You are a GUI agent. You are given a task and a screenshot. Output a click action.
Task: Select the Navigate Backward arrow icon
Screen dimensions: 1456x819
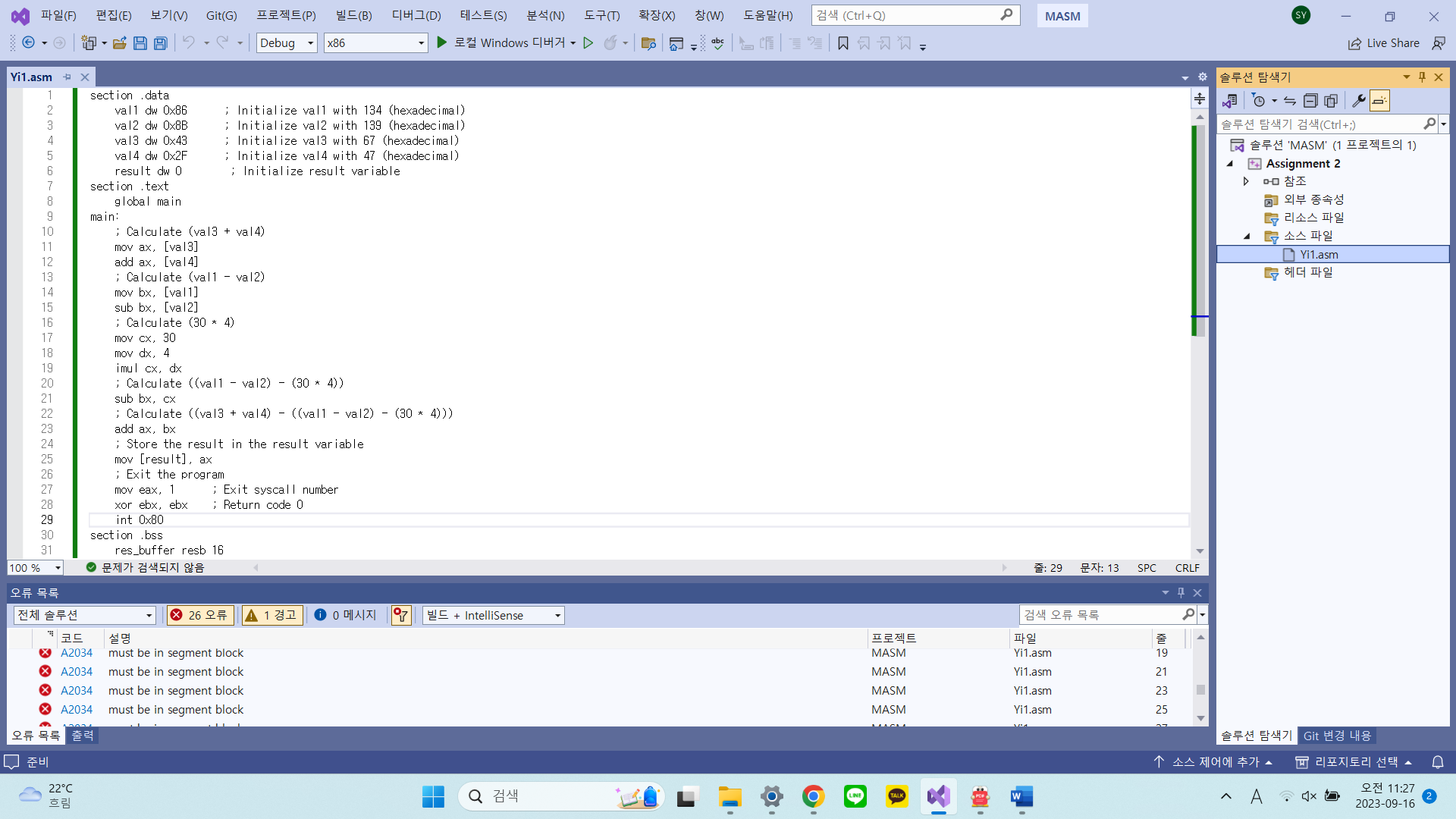(x=28, y=42)
